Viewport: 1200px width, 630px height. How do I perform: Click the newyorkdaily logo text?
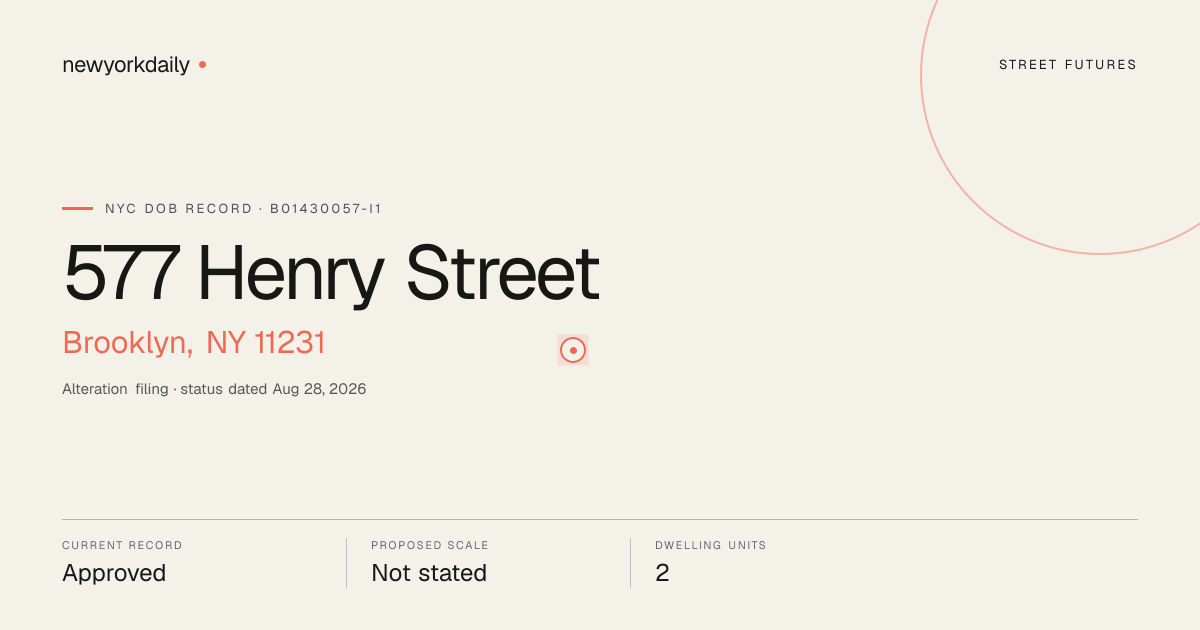point(126,65)
